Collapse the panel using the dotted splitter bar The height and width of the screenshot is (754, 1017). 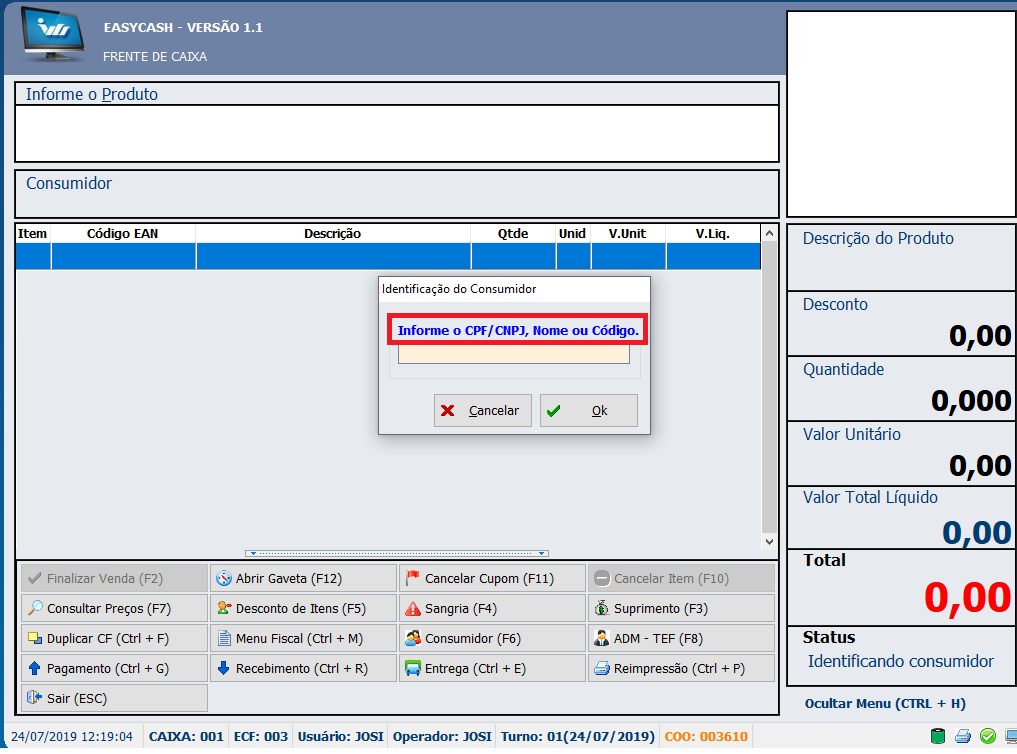pyautogui.click(x=396, y=553)
